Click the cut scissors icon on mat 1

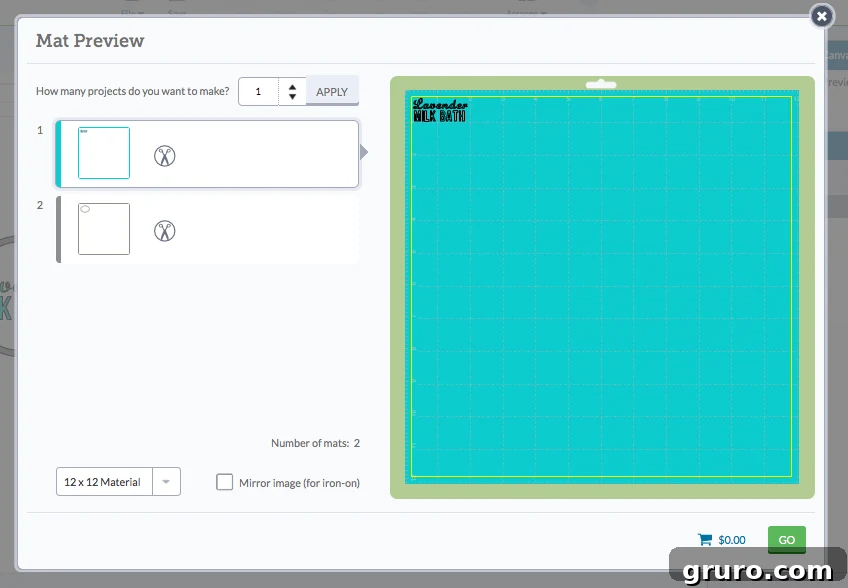tap(164, 156)
